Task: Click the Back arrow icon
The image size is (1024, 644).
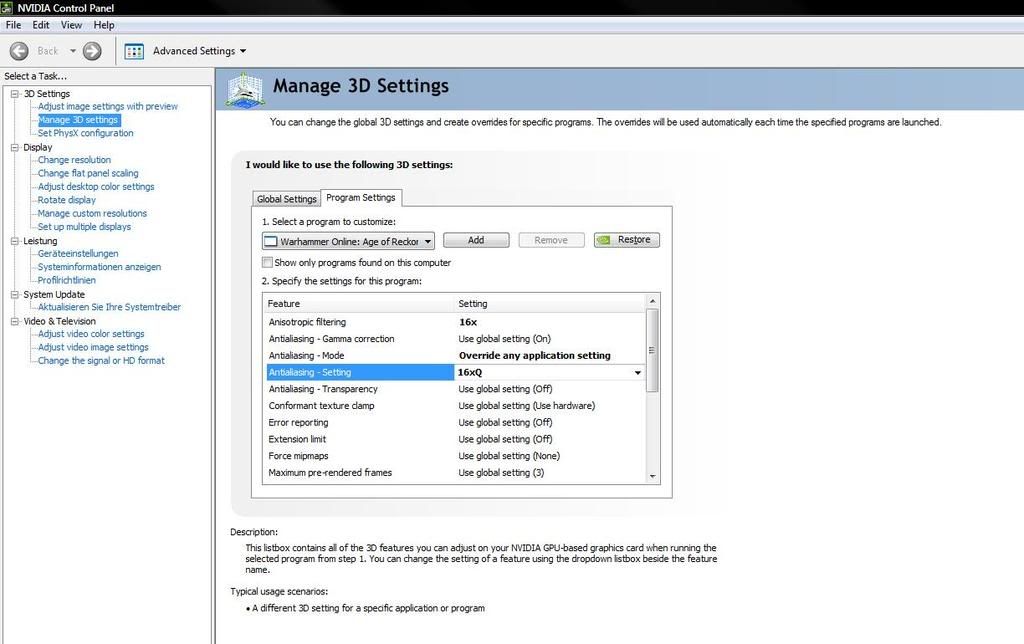Action: coord(19,51)
